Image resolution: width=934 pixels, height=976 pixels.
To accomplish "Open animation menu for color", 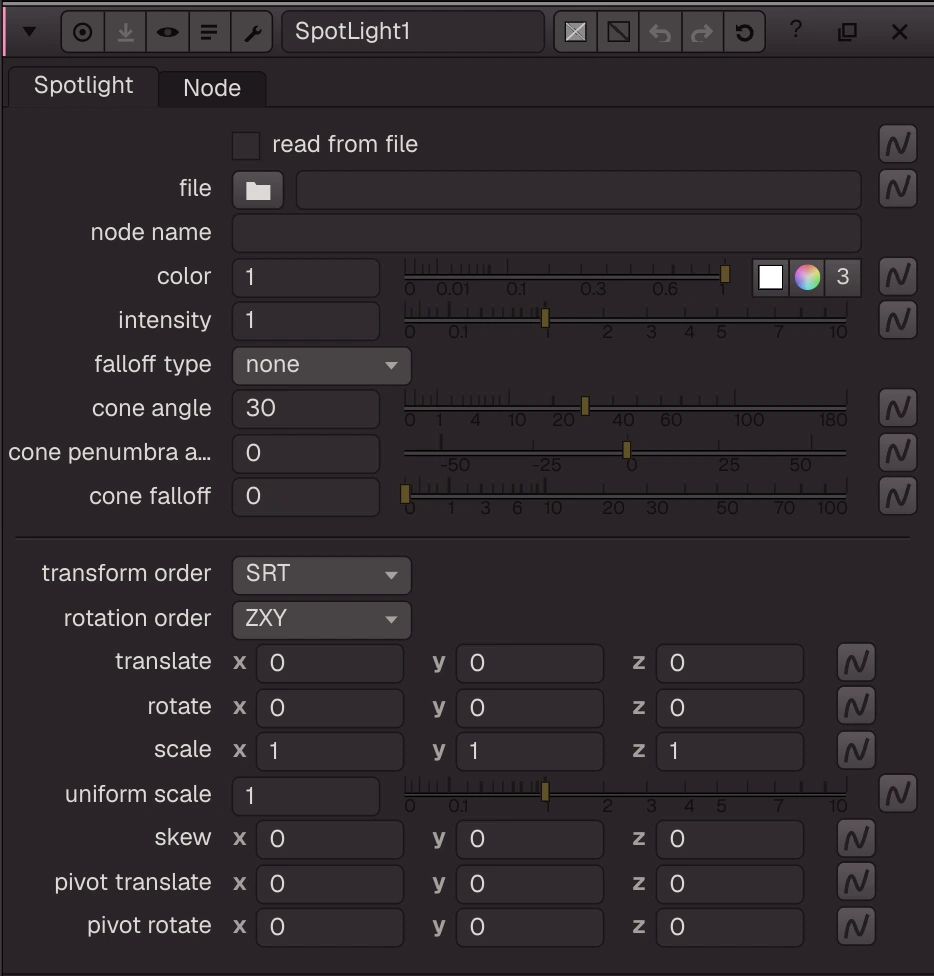I will pyautogui.click(x=897, y=276).
